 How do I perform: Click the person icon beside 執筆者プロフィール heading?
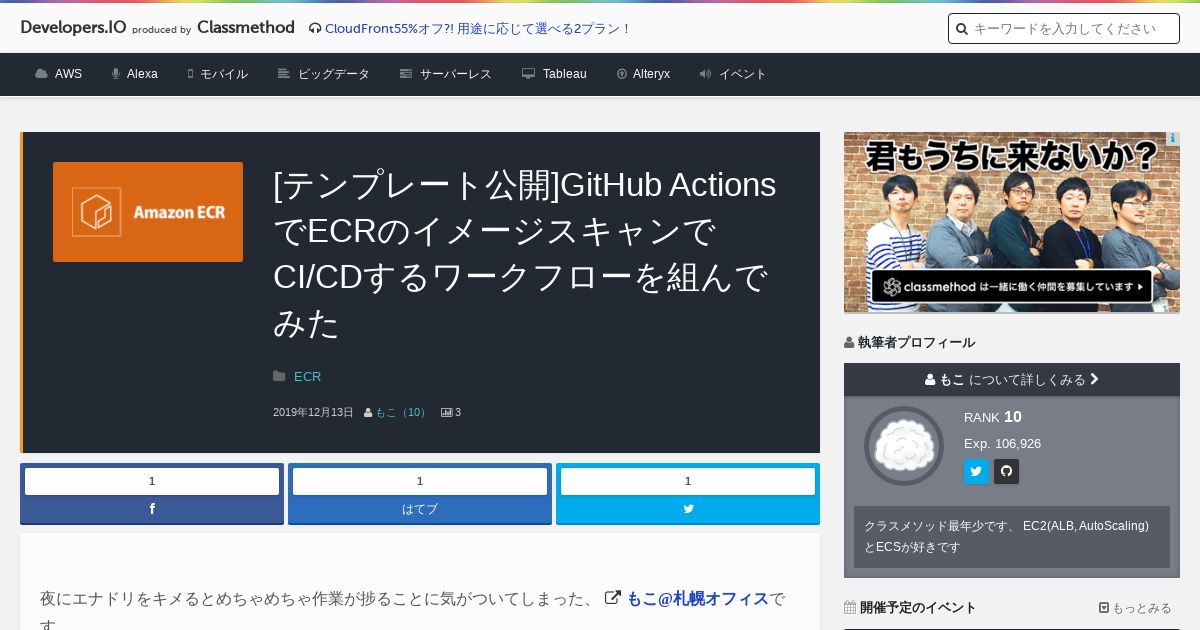[849, 342]
